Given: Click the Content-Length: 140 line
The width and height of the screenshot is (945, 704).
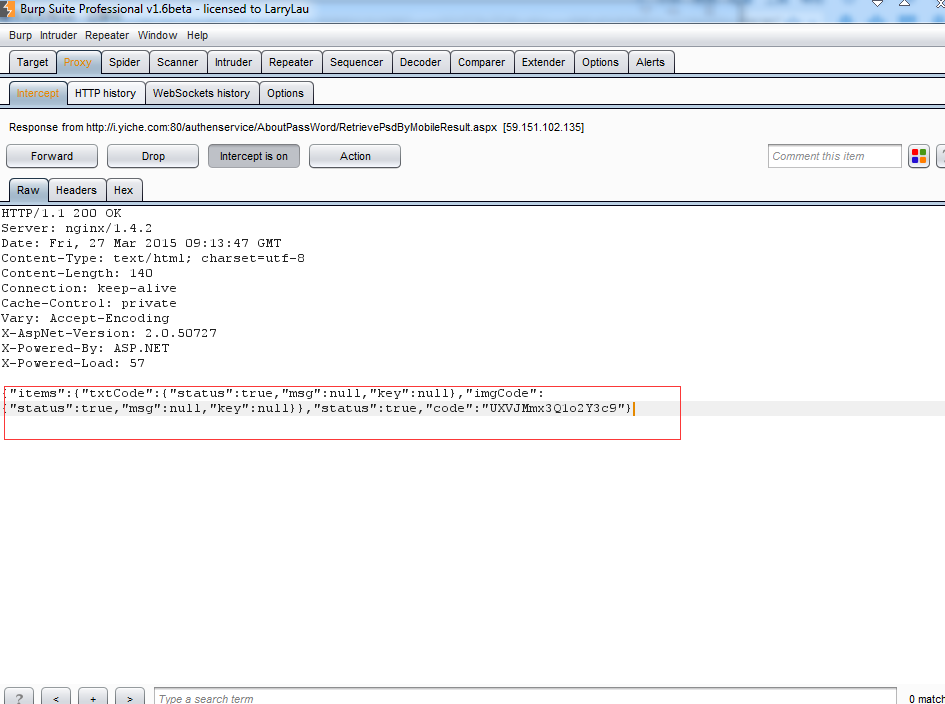Looking at the screenshot, I should 77,274.
